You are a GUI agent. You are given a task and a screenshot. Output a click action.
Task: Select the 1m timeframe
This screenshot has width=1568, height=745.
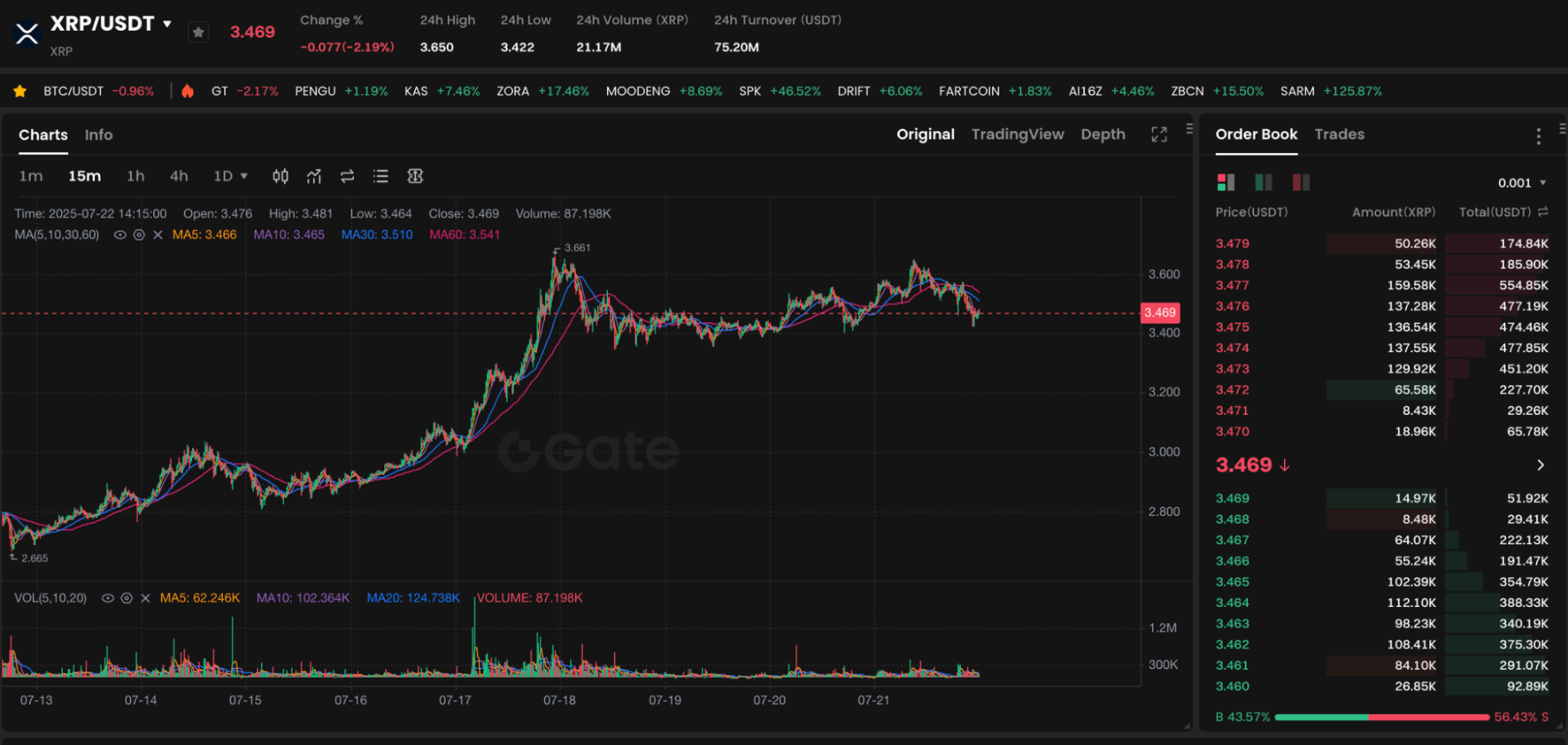click(x=31, y=176)
